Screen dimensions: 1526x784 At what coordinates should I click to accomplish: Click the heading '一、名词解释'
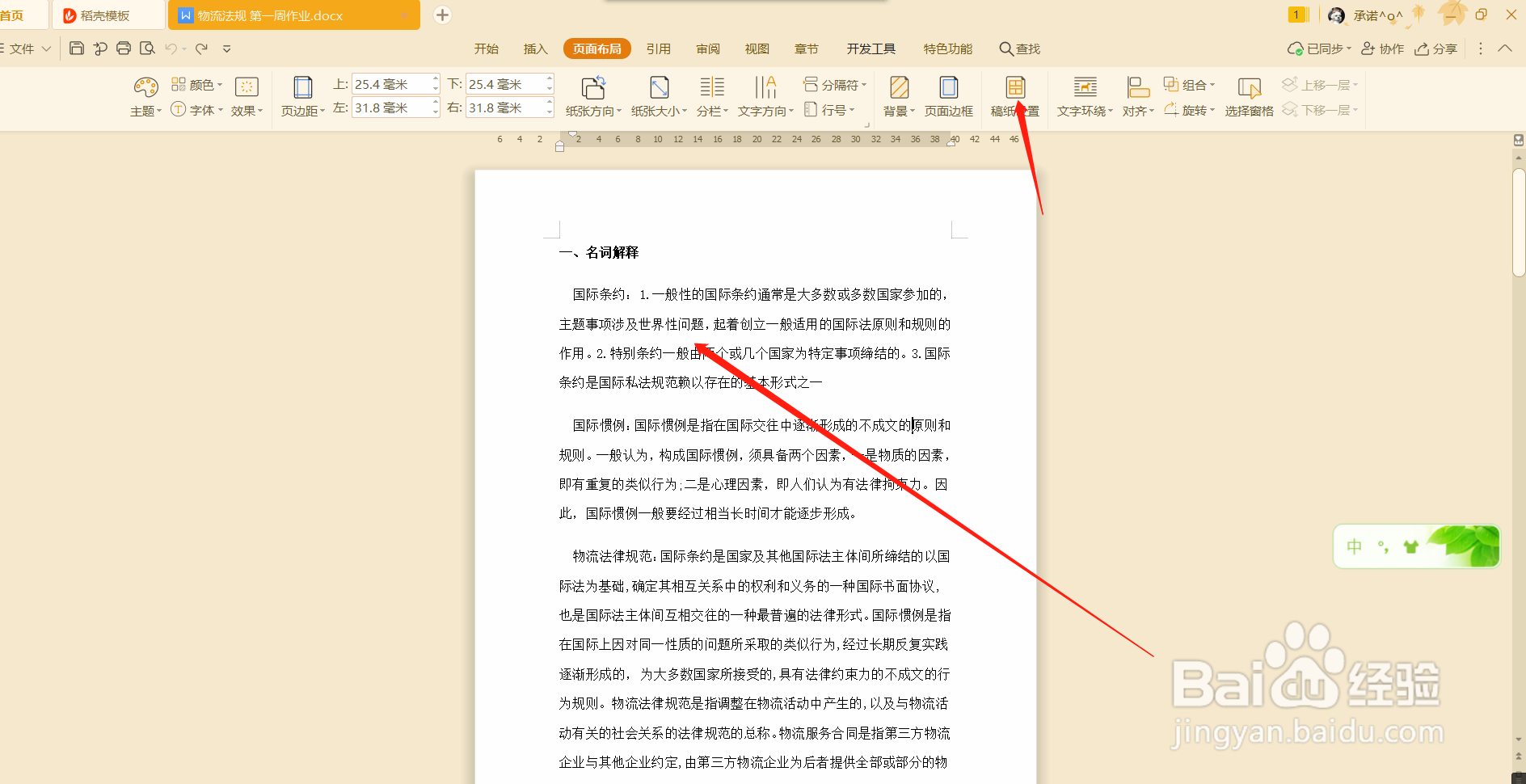point(599,252)
